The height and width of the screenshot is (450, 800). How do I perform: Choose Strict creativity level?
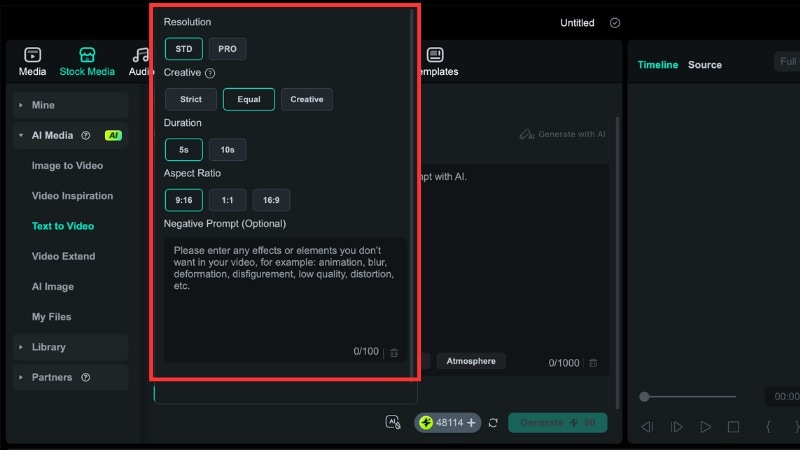click(x=191, y=99)
